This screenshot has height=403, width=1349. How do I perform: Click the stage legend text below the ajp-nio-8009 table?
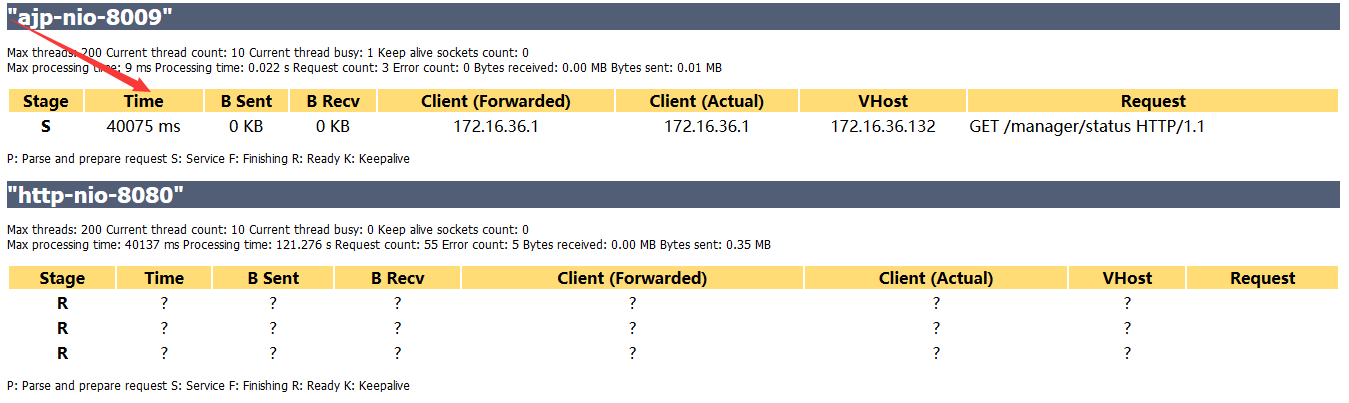coord(208,159)
